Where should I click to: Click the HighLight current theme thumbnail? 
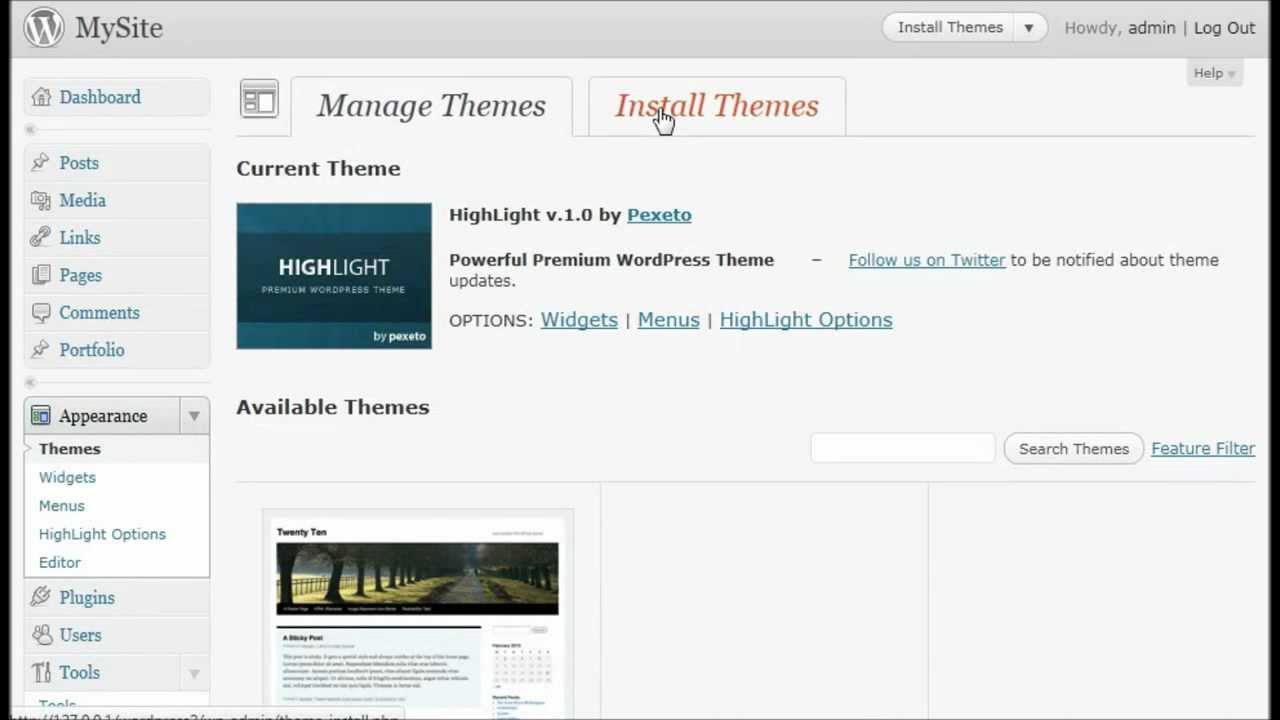(334, 276)
